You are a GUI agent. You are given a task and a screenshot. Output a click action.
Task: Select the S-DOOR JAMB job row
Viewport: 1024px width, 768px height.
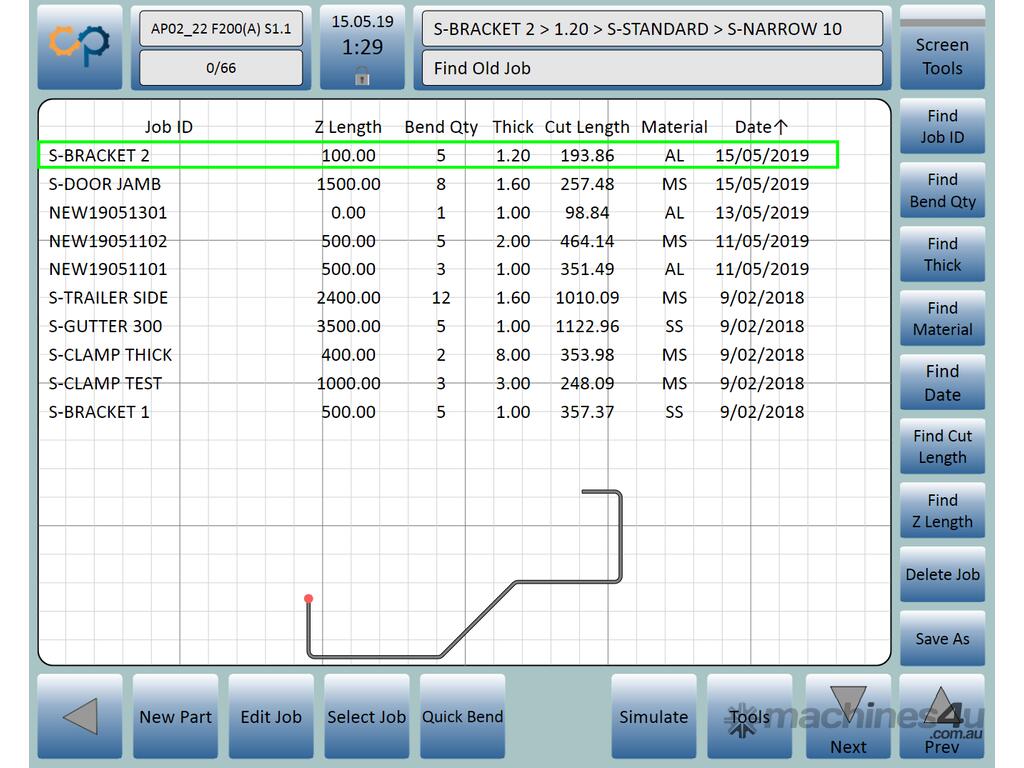click(105, 184)
